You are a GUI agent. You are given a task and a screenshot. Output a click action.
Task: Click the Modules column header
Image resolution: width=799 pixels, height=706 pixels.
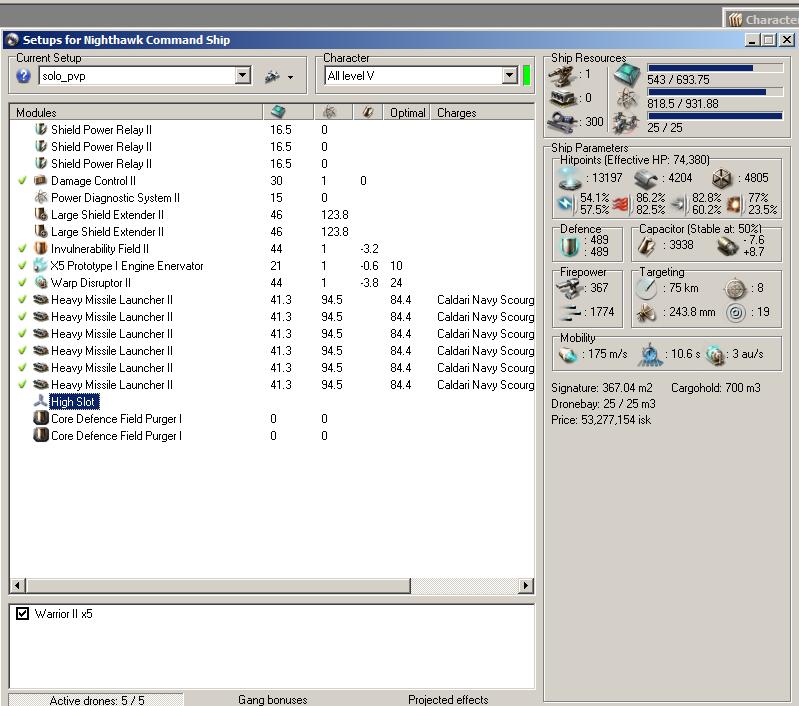coord(136,113)
